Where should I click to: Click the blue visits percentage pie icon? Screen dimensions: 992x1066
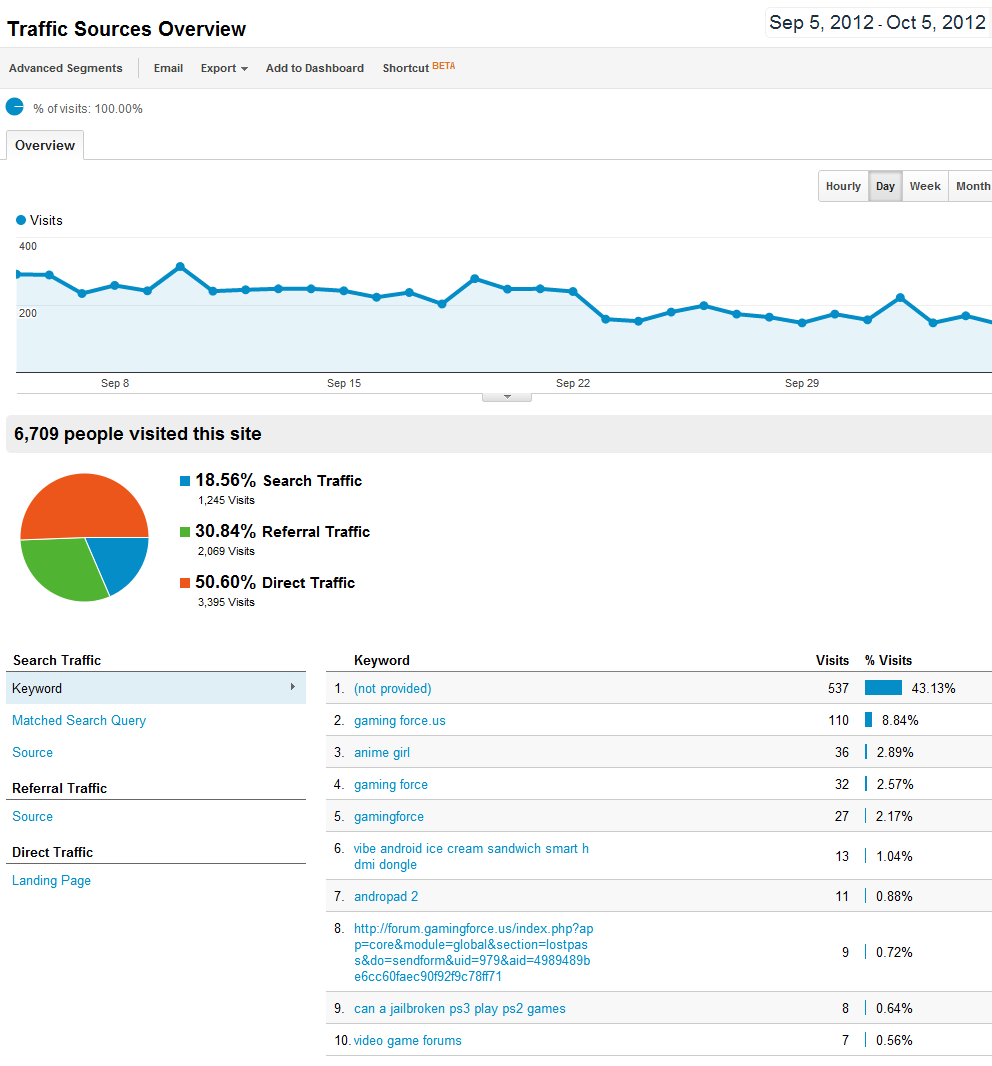click(15, 107)
